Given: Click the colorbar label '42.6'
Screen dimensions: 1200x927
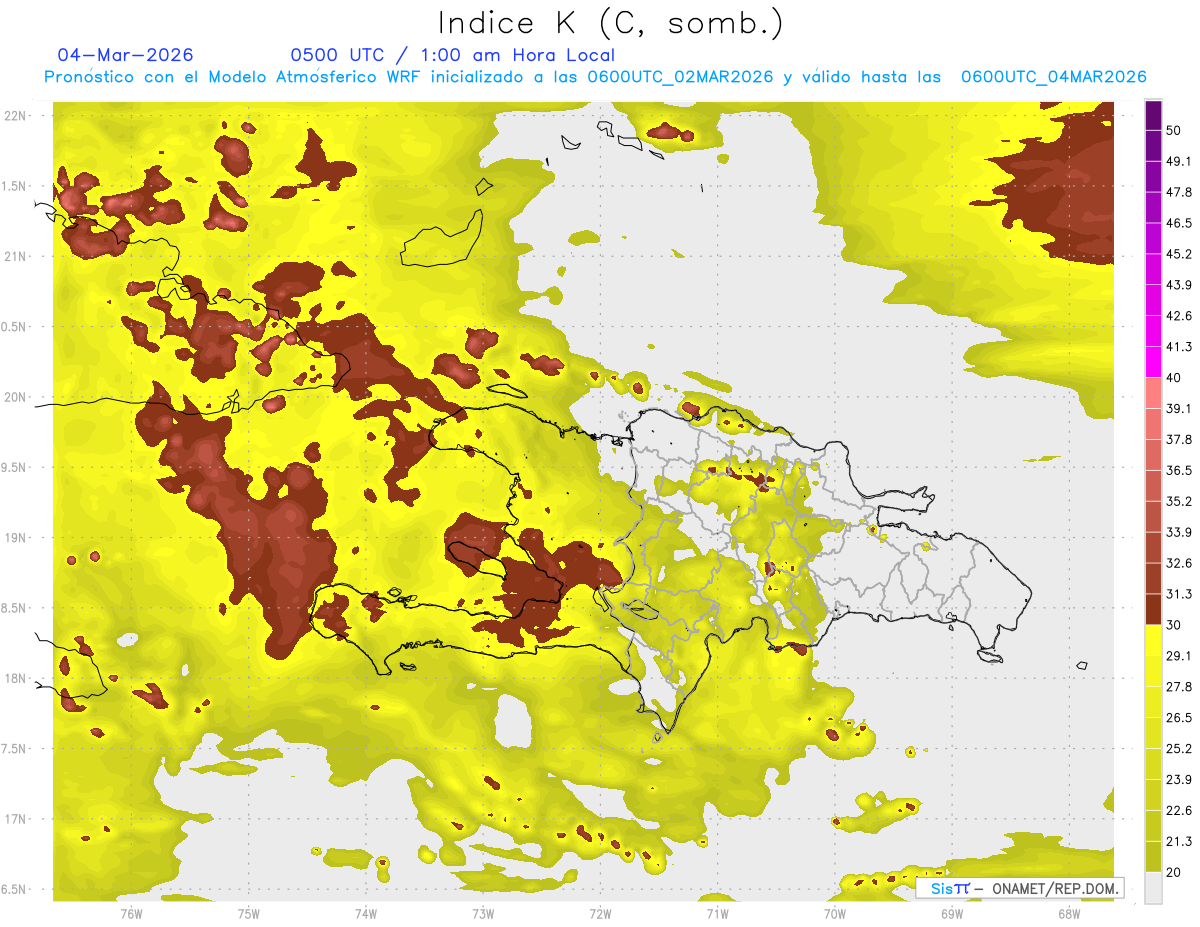Looking at the screenshot, I should 1179,316.
